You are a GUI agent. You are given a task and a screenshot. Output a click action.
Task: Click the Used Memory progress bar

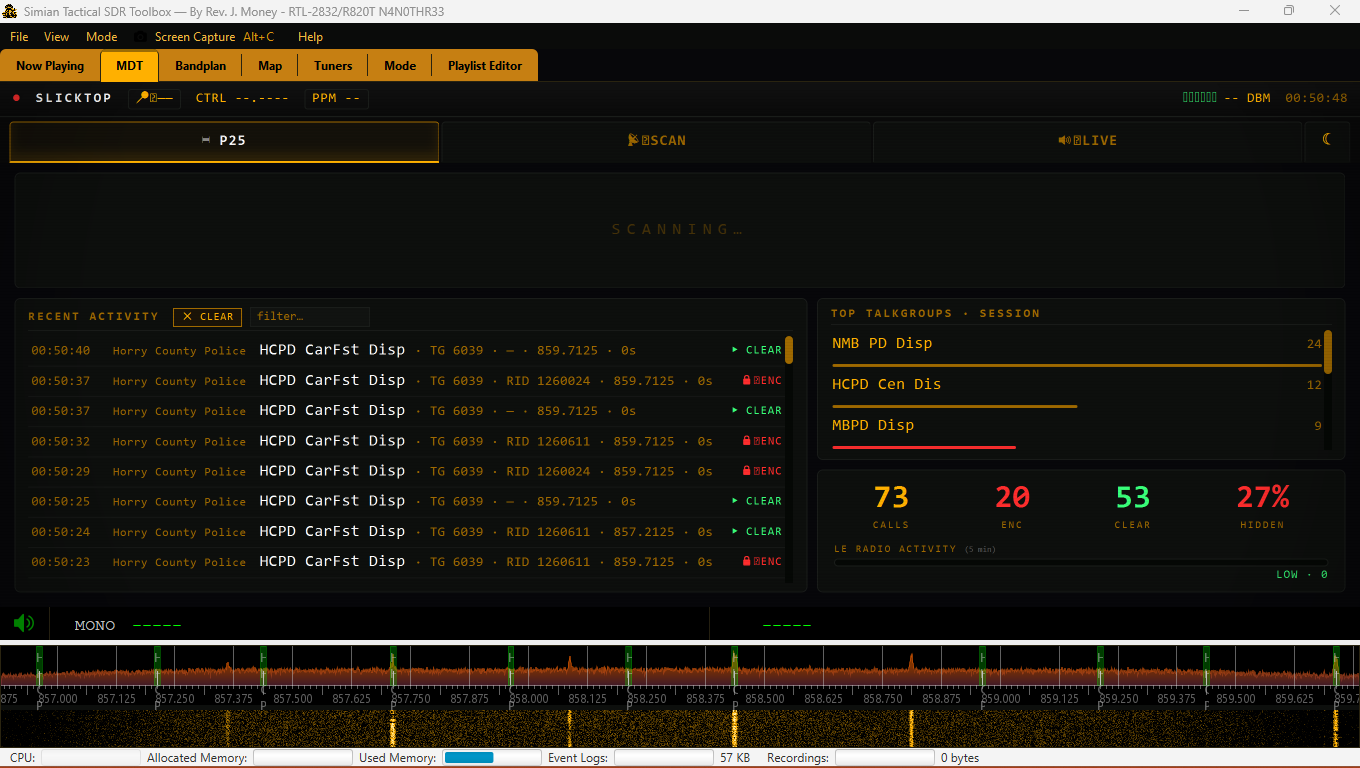tap(492, 758)
